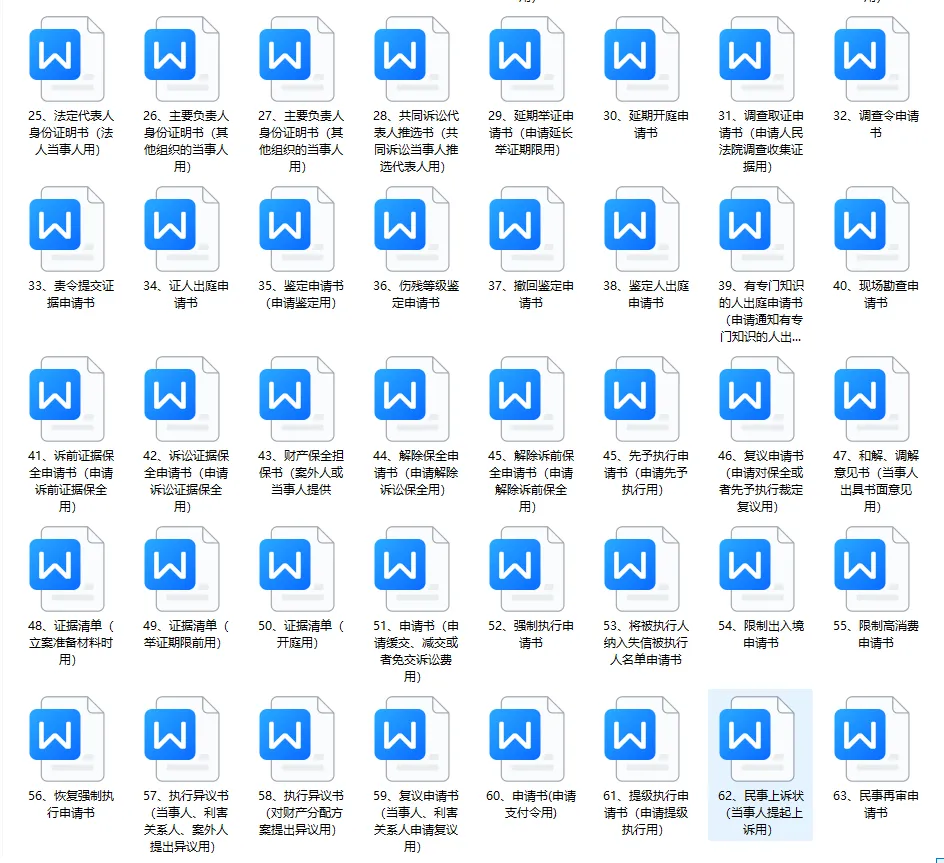Select the file icon of 58 执行异议书 对财产分配方案
Screen dimensions: 944x863
(x=297, y=738)
